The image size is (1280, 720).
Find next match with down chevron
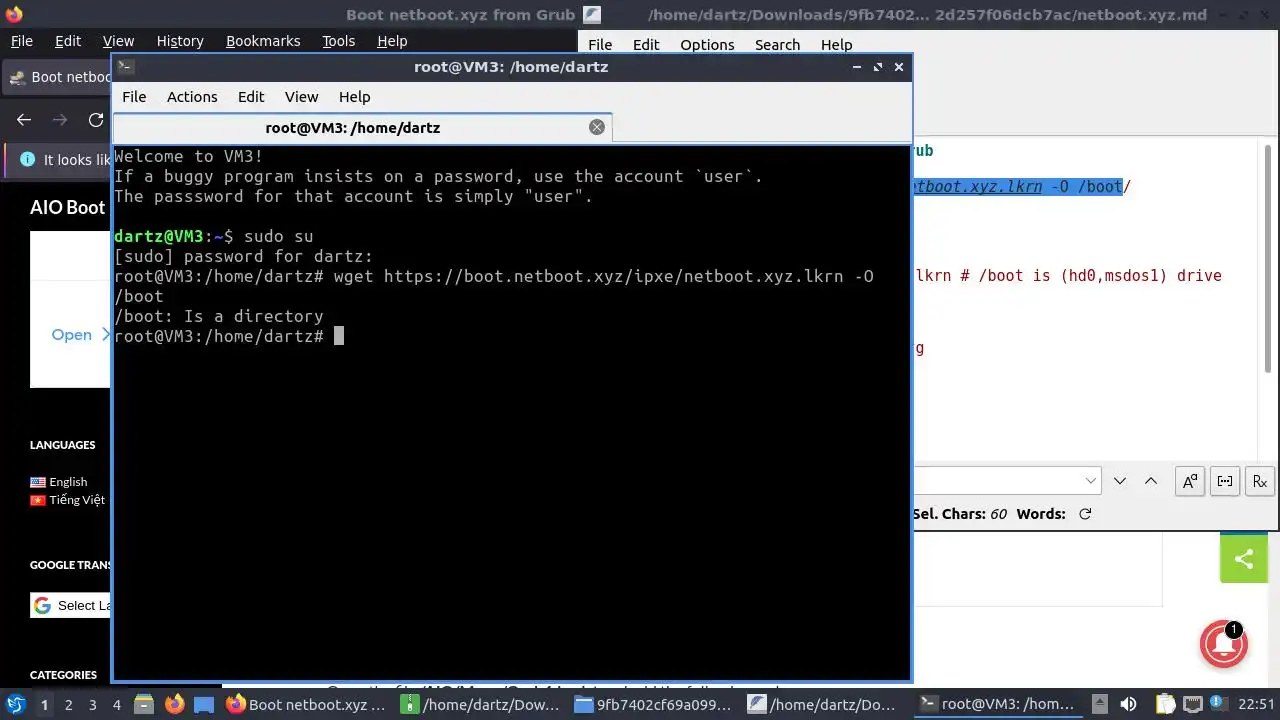click(1120, 481)
